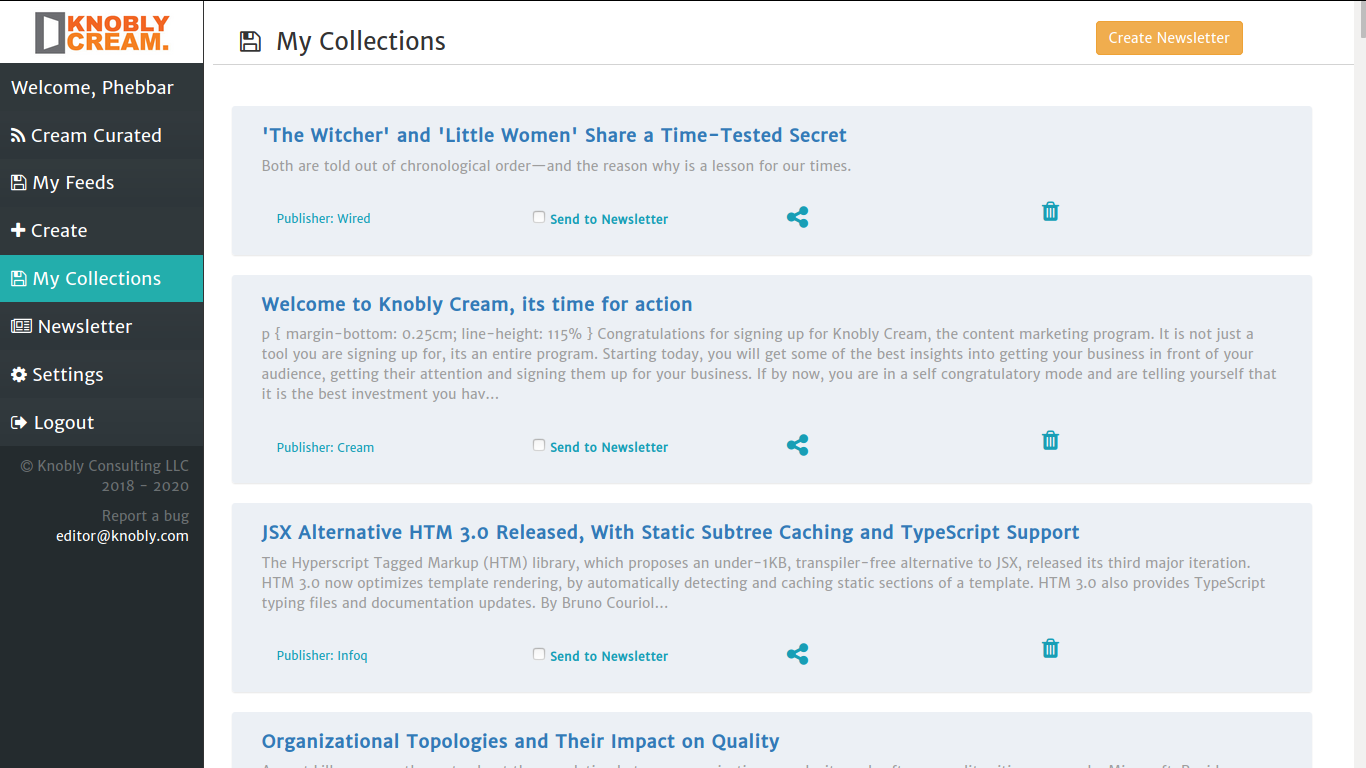Trash the JSX Alternative HTM 3.0 article

pyautogui.click(x=1050, y=648)
